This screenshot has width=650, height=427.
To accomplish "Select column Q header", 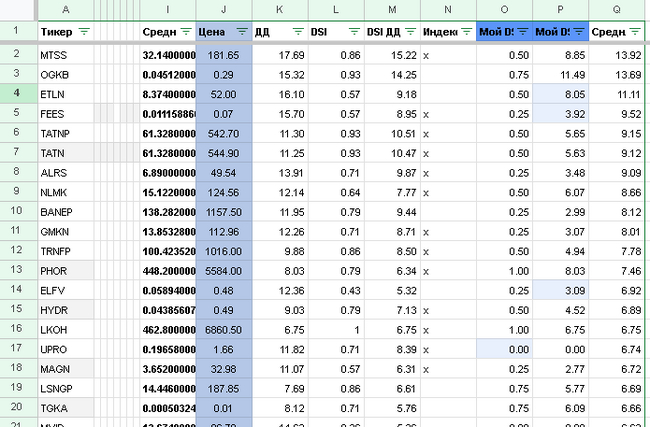I will pos(617,10).
